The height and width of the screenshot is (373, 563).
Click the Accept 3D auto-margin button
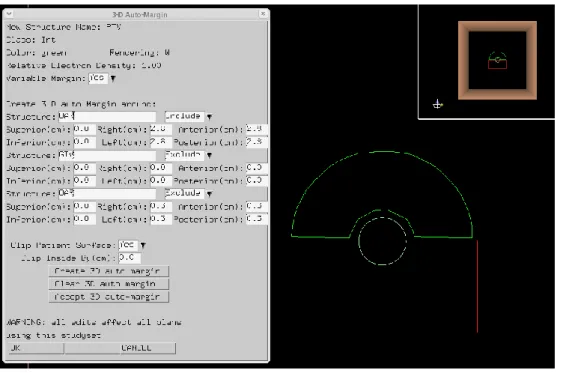(108, 297)
